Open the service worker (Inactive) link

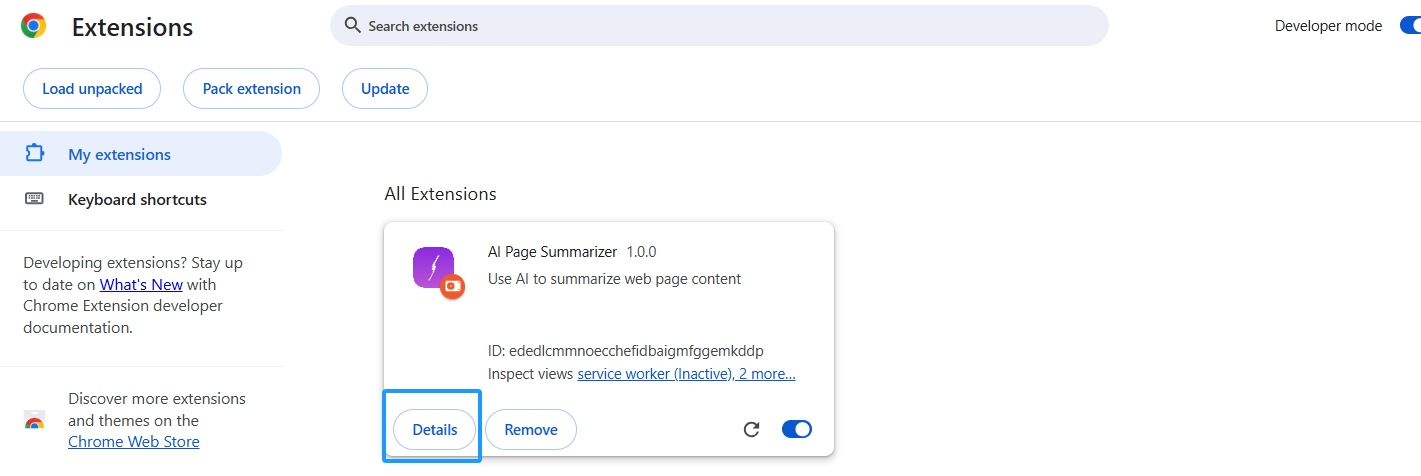pos(654,374)
